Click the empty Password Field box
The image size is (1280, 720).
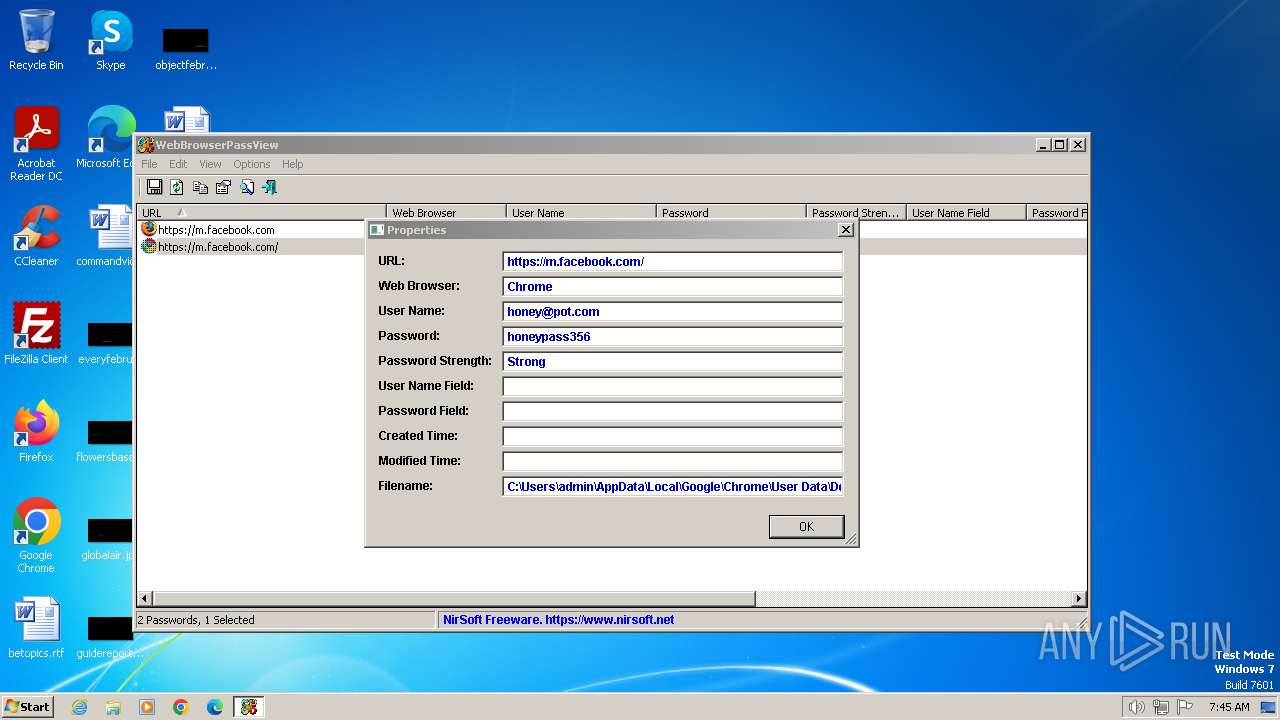point(673,412)
